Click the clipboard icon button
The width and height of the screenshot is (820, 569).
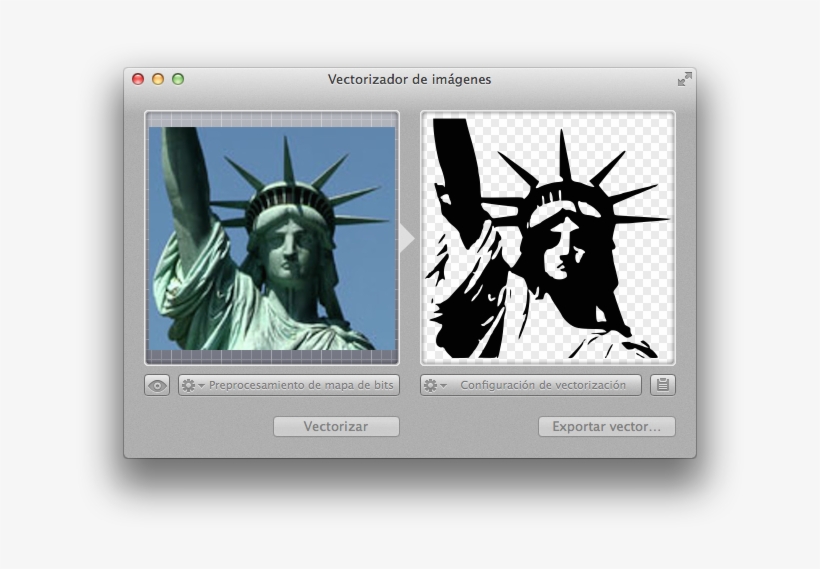click(x=663, y=385)
